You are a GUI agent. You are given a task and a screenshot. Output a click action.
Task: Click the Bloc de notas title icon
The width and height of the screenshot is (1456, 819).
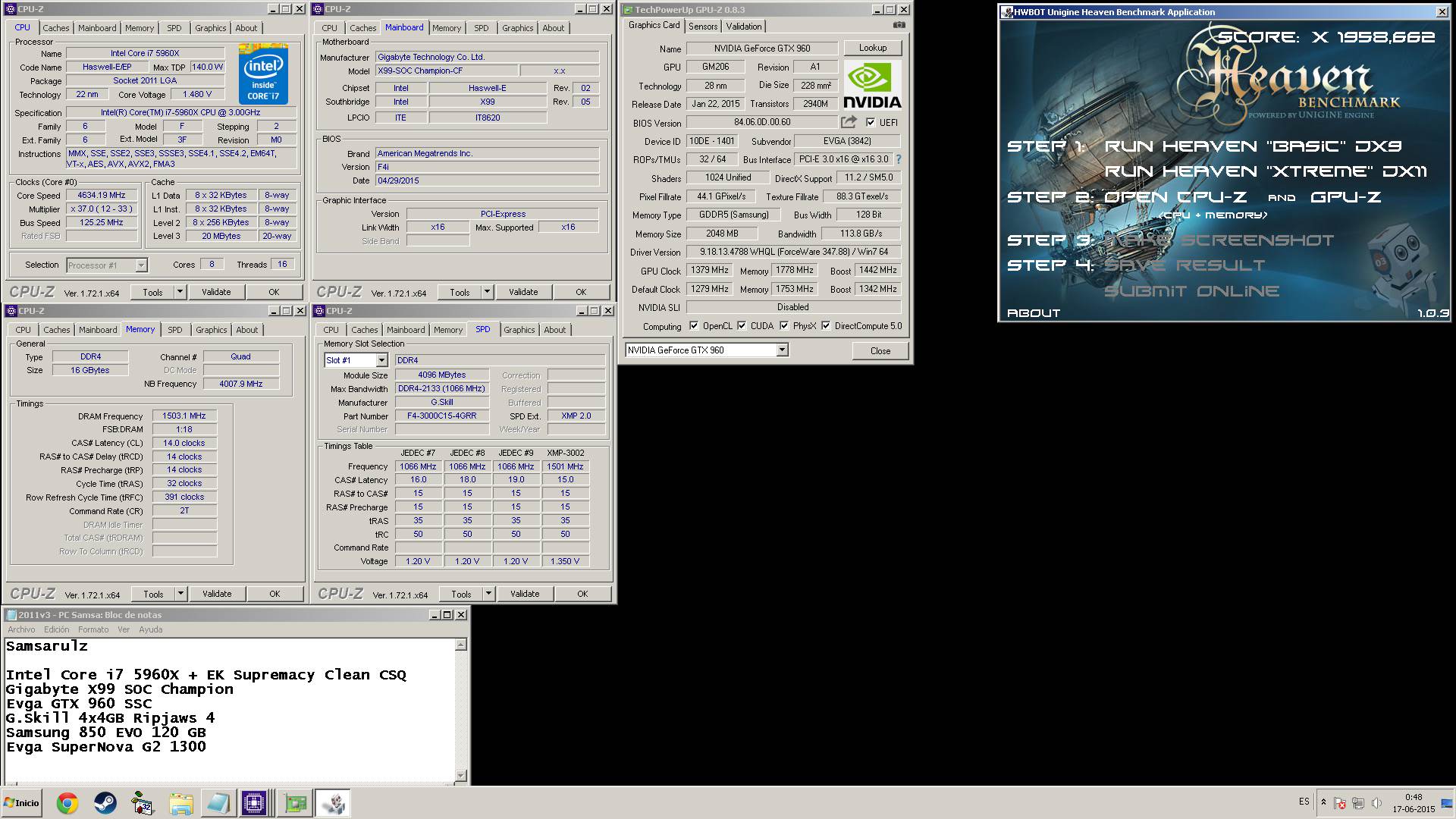[11, 615]
